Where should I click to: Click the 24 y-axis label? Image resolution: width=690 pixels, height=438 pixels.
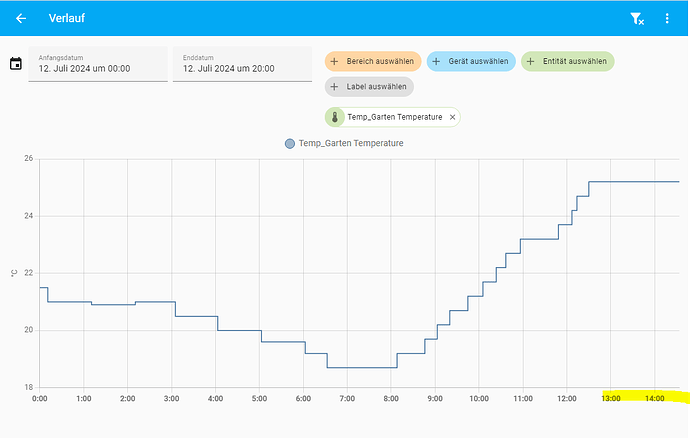[x=29, y=216]
